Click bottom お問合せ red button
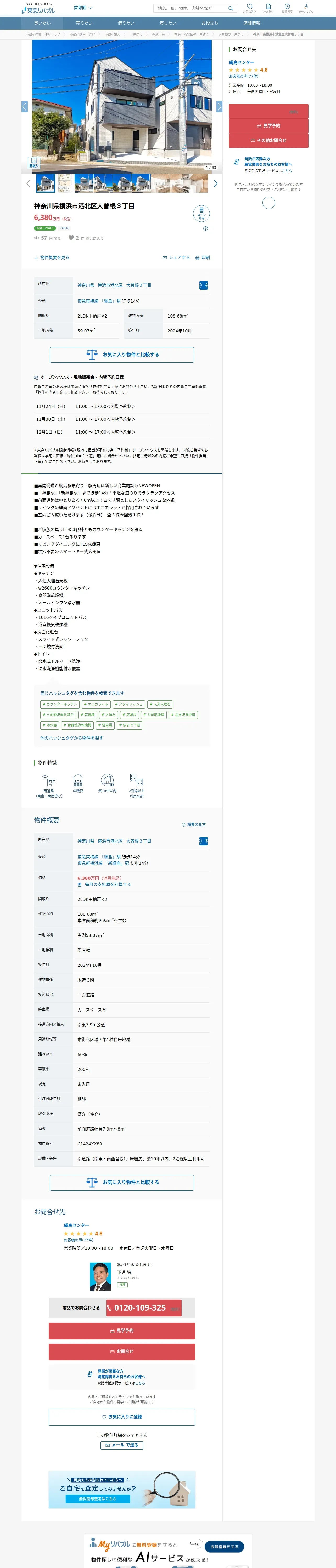Viewport: 336px width, 1568px height. (122, 1351)
